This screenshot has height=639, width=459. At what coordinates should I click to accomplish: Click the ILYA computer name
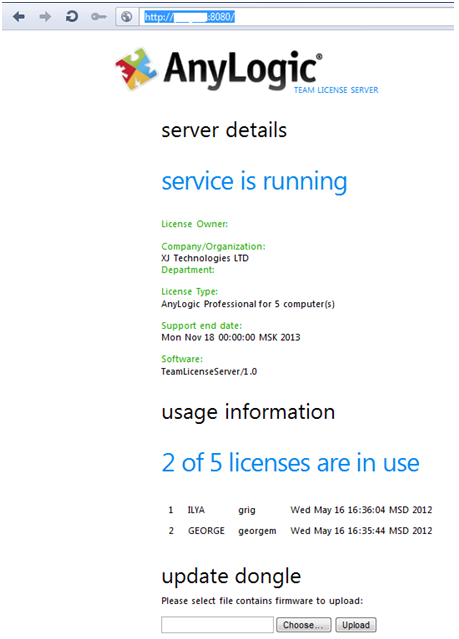coord(196,510)
